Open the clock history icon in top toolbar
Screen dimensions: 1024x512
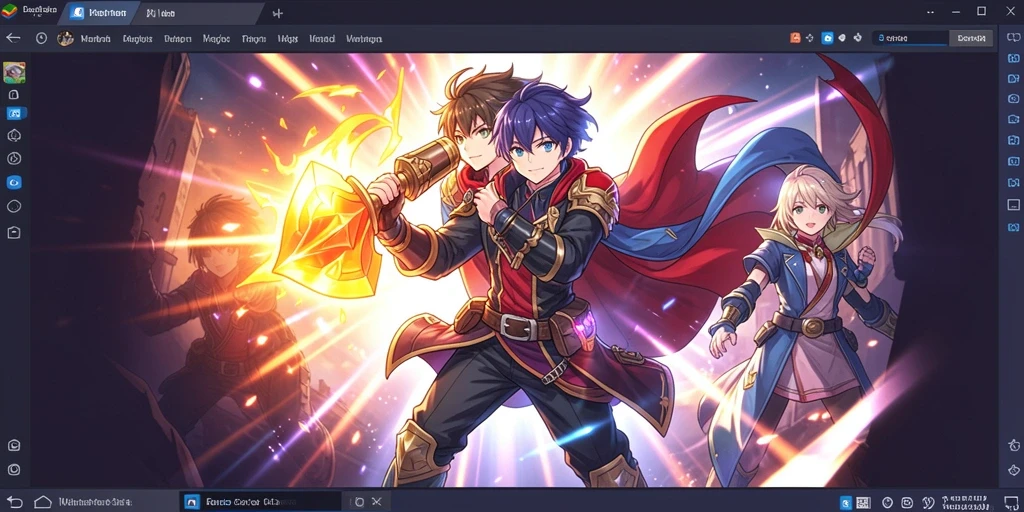tap(41, 39)
